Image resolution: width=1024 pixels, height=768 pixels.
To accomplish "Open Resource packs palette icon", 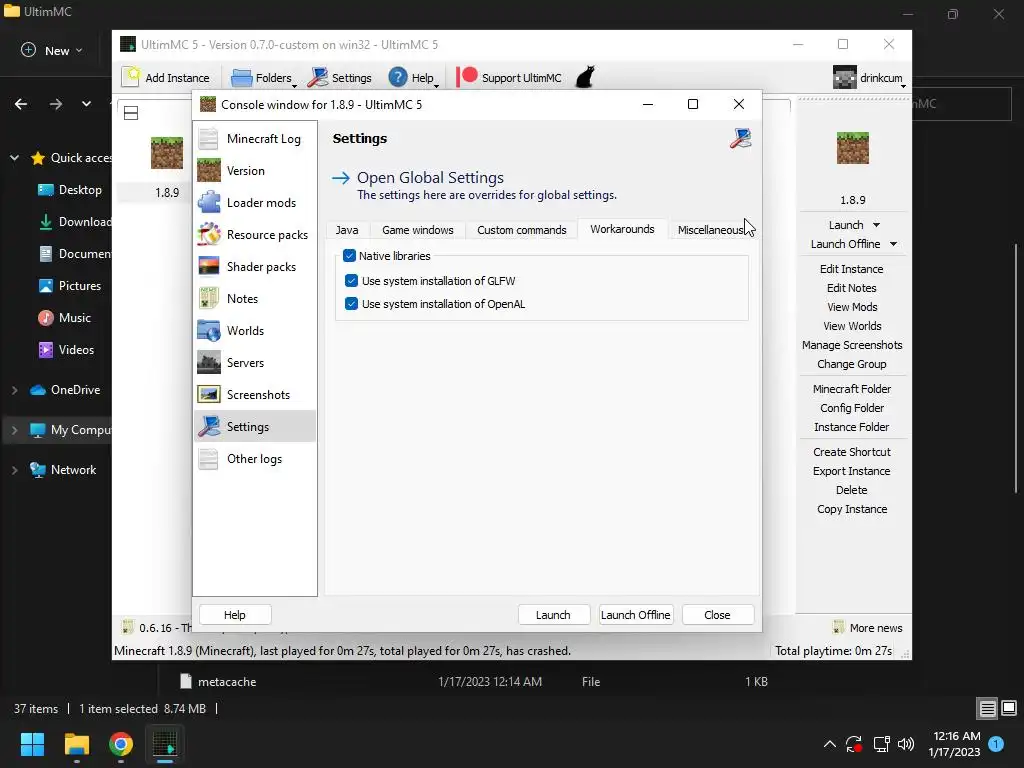I will [208, 234].
